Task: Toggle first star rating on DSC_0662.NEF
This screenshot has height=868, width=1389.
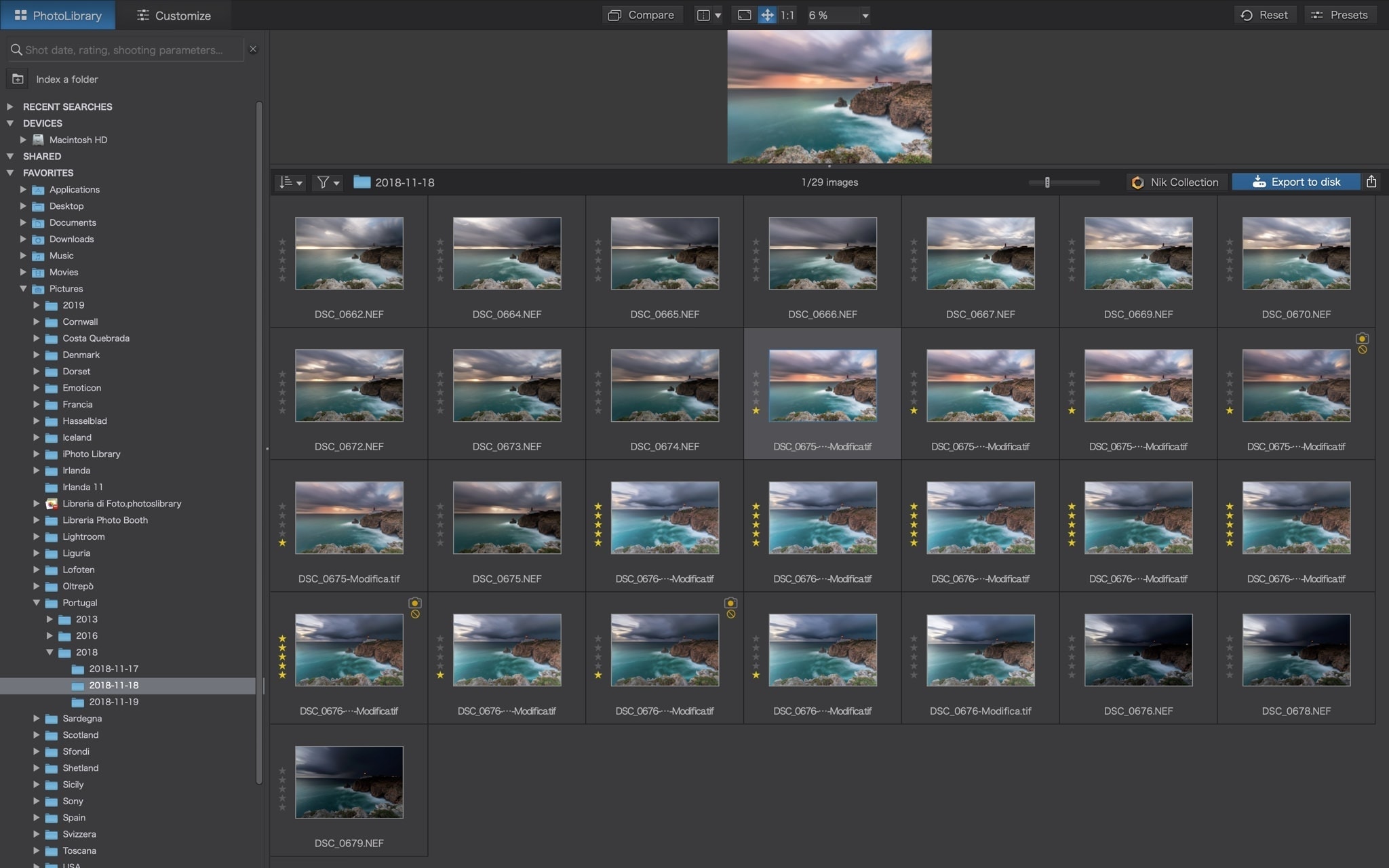Action: tap(282, 279)
